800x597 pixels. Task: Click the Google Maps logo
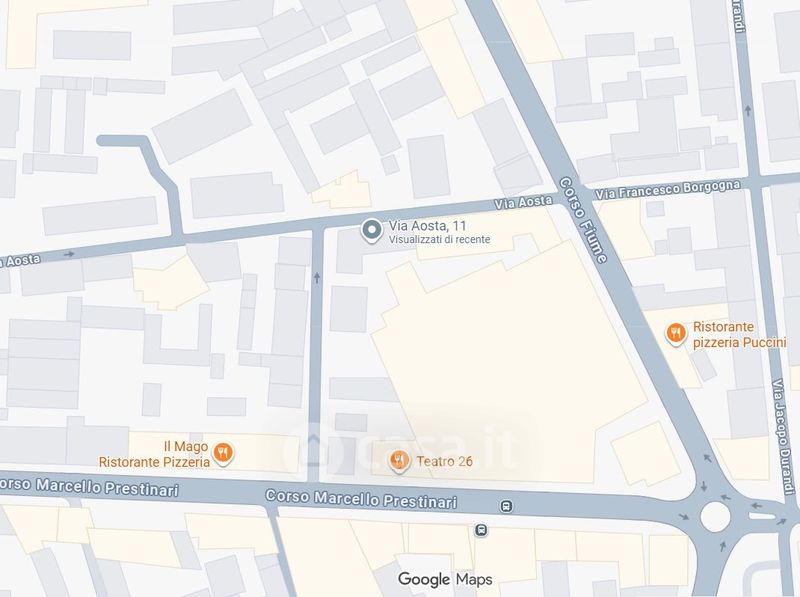[445, 579]
